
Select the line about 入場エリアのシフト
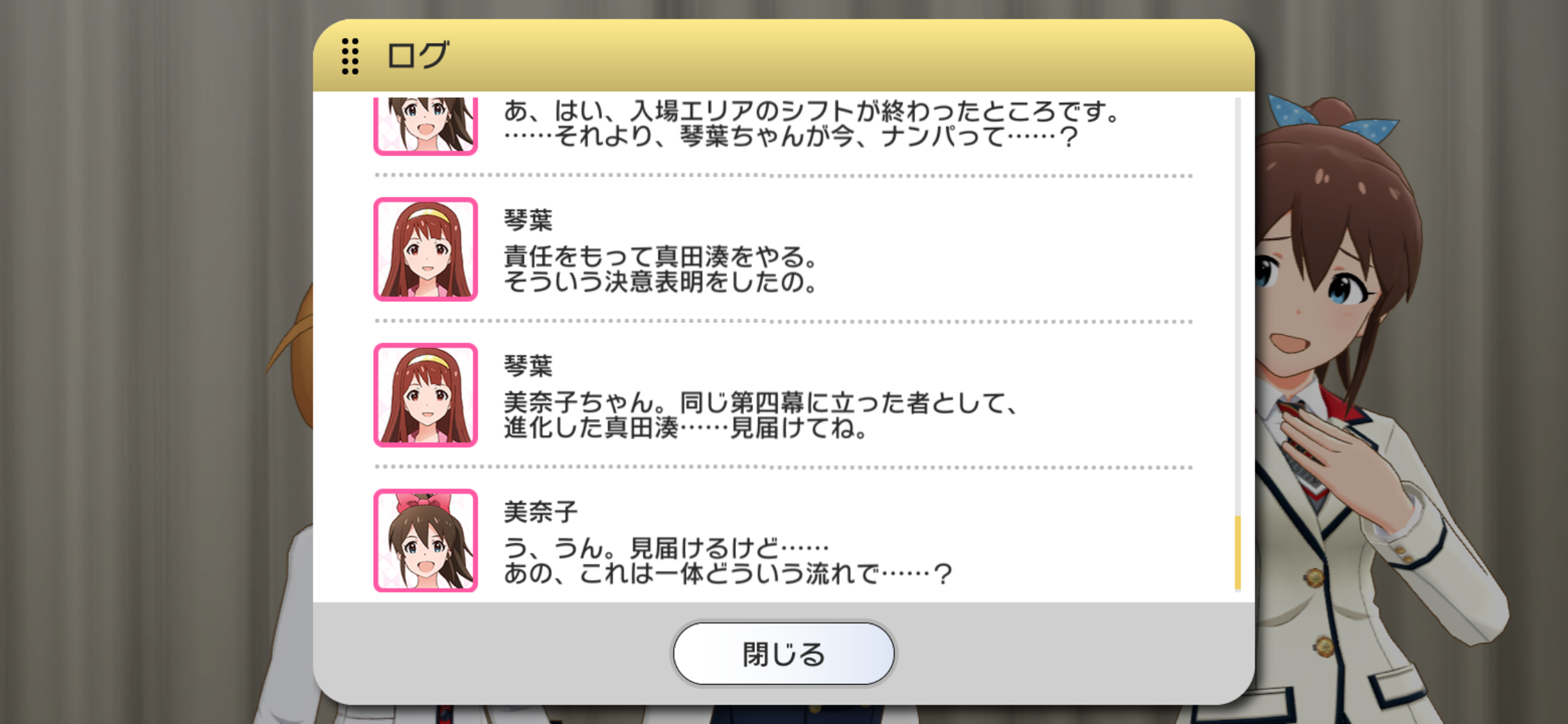(812, 111)
